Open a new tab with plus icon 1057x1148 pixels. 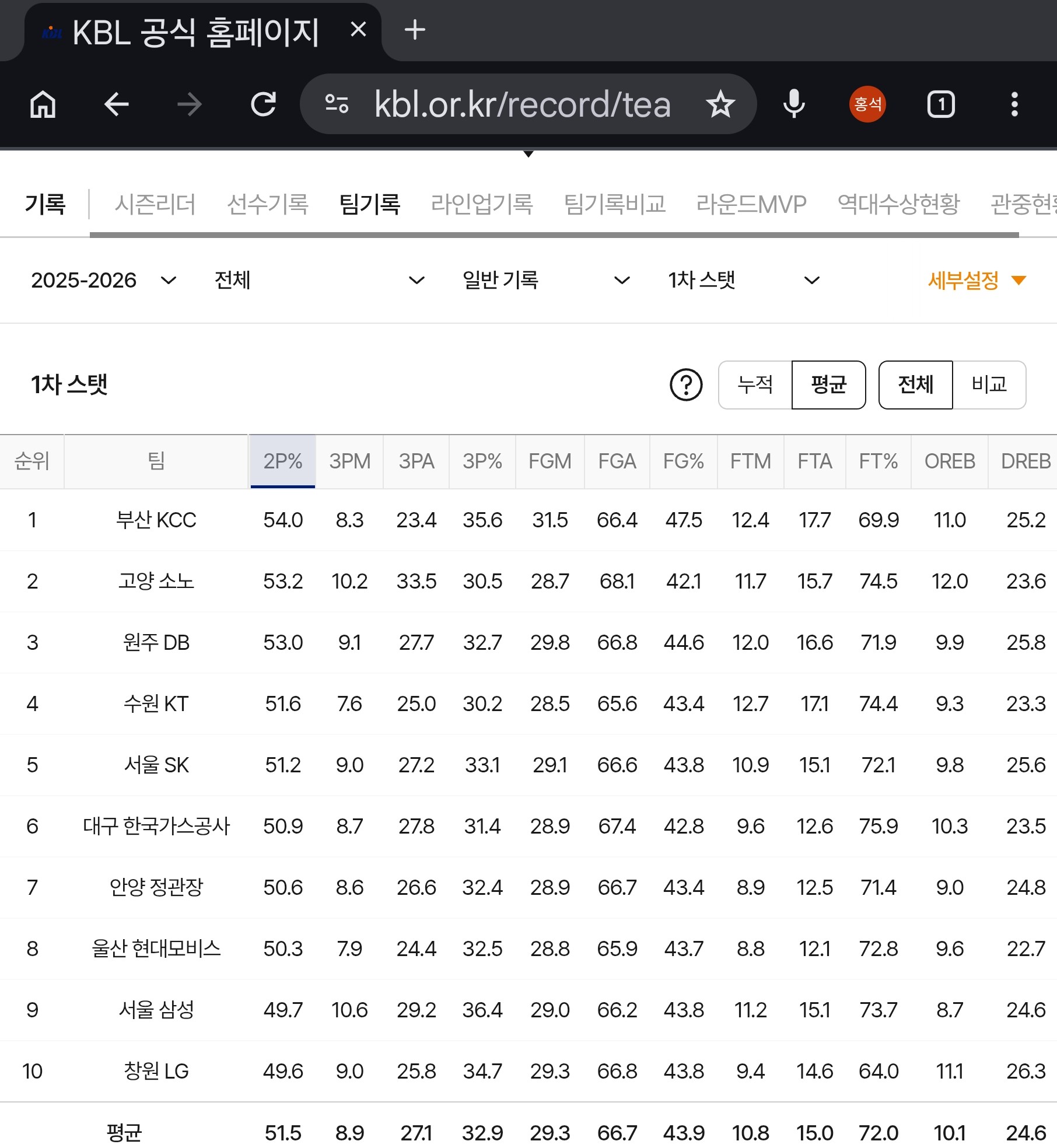coord(415,30)
